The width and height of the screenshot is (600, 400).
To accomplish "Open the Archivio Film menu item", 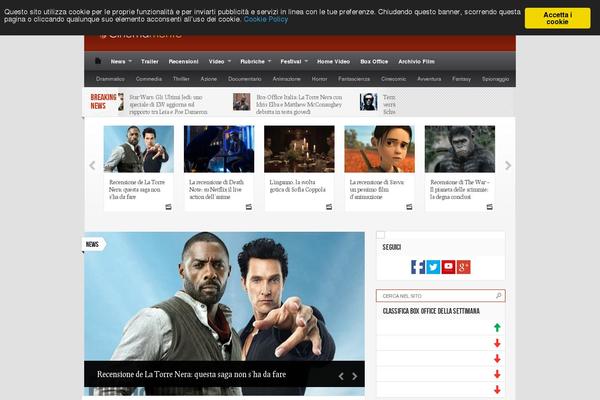I will click(416, 61).
